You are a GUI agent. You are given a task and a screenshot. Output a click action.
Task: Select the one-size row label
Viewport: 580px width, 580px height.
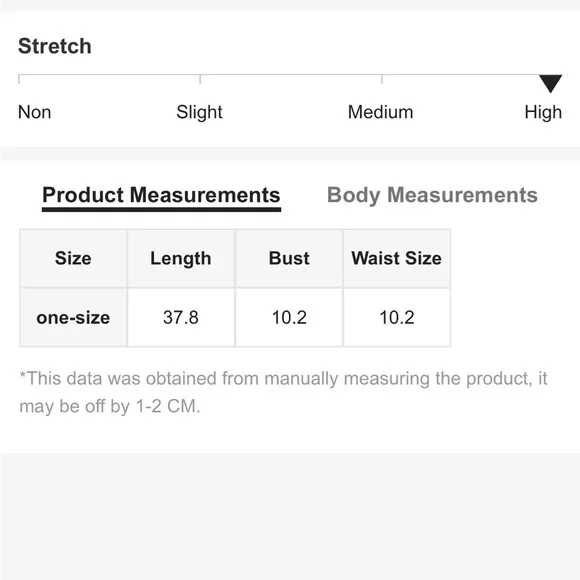coord(73,317)
